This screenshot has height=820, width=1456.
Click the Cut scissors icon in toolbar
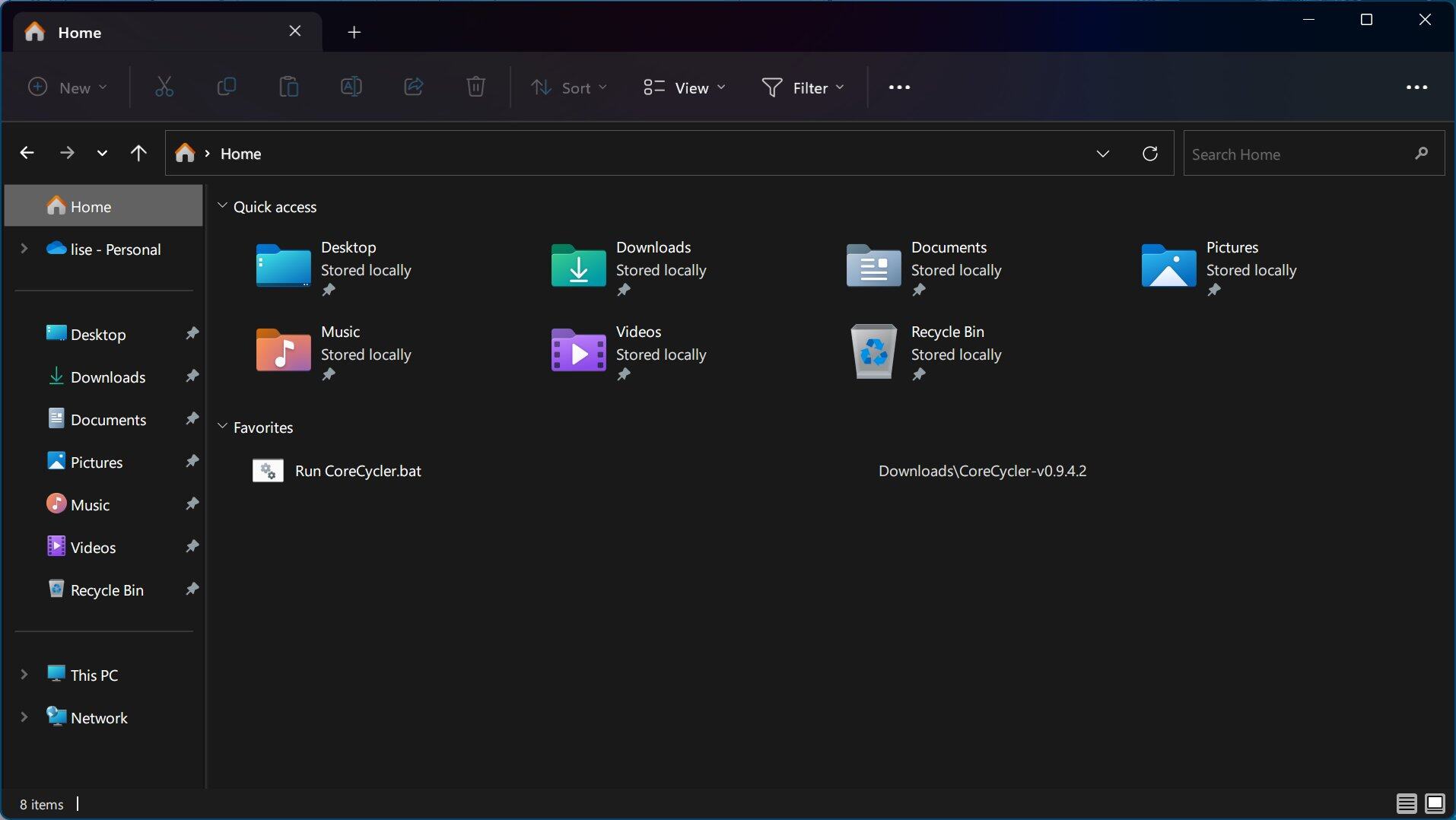tap(164, 87)
